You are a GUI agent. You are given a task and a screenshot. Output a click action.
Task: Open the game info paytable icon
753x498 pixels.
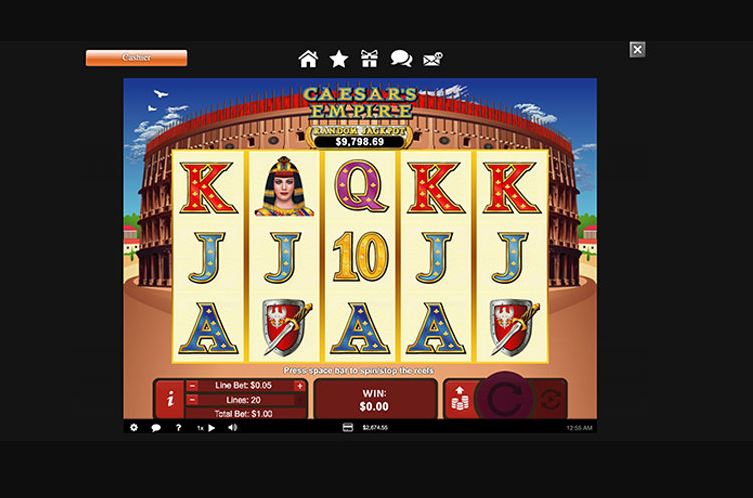(170, 399)
